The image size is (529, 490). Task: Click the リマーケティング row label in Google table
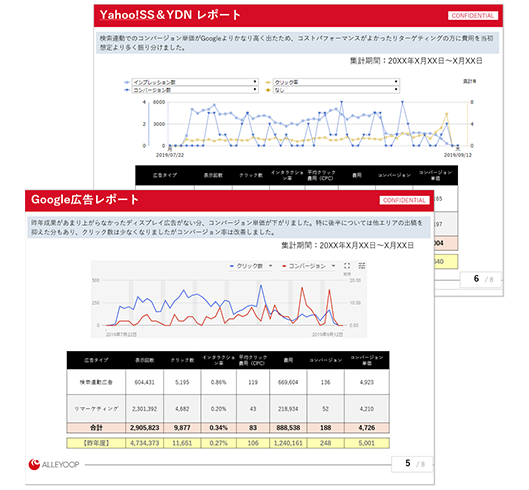pyautogui.click(x=96, y=409)
